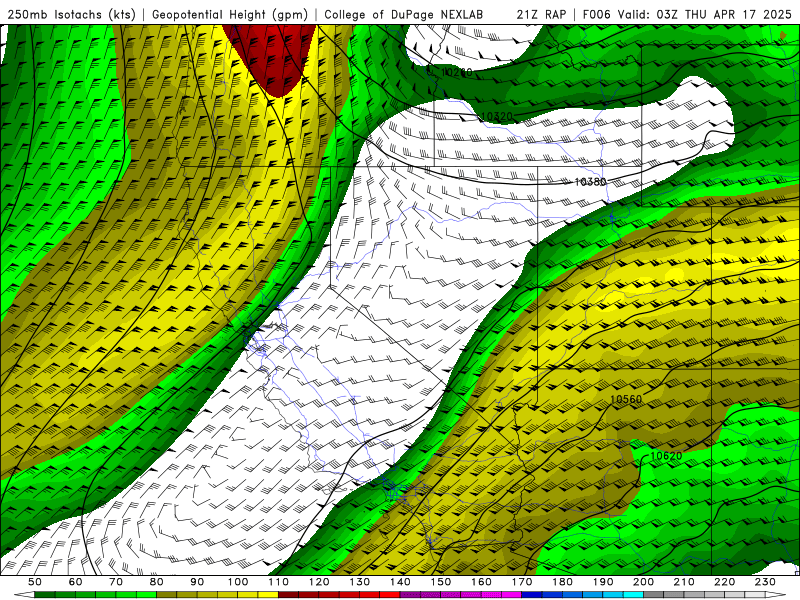Viewport: 800px width, 600px height.
Task: Click the 10380 height contour label
Action: tap(590, 181)
